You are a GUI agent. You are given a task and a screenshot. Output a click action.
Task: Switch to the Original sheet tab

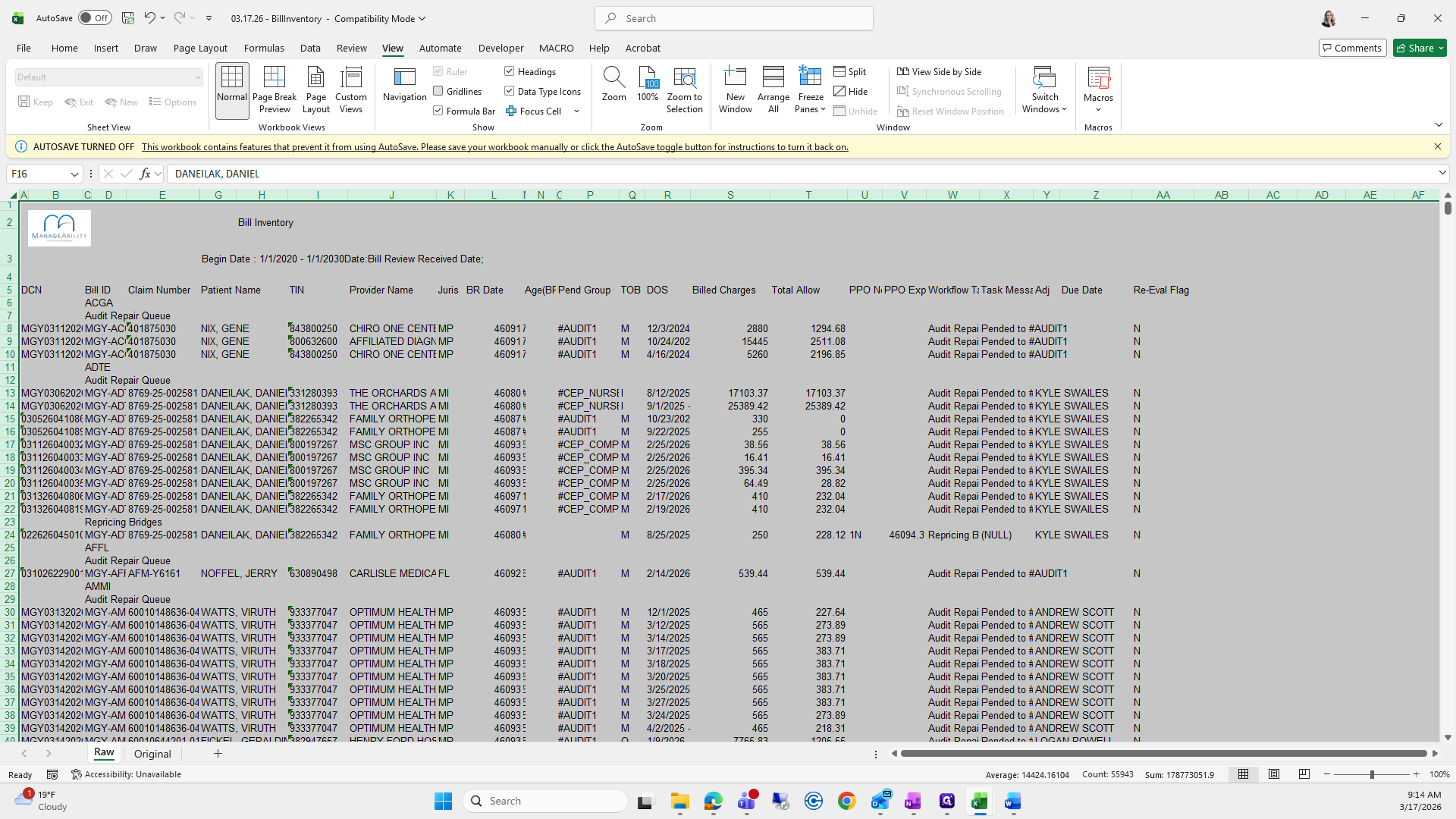[152, 754]
